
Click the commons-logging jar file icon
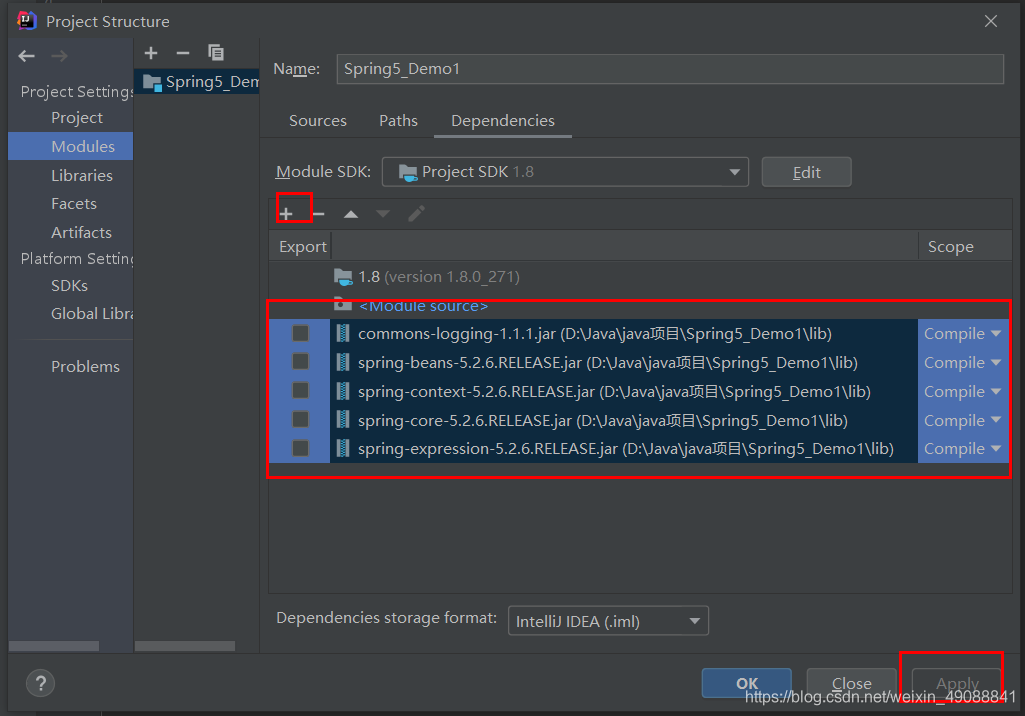tap(343, 333)
